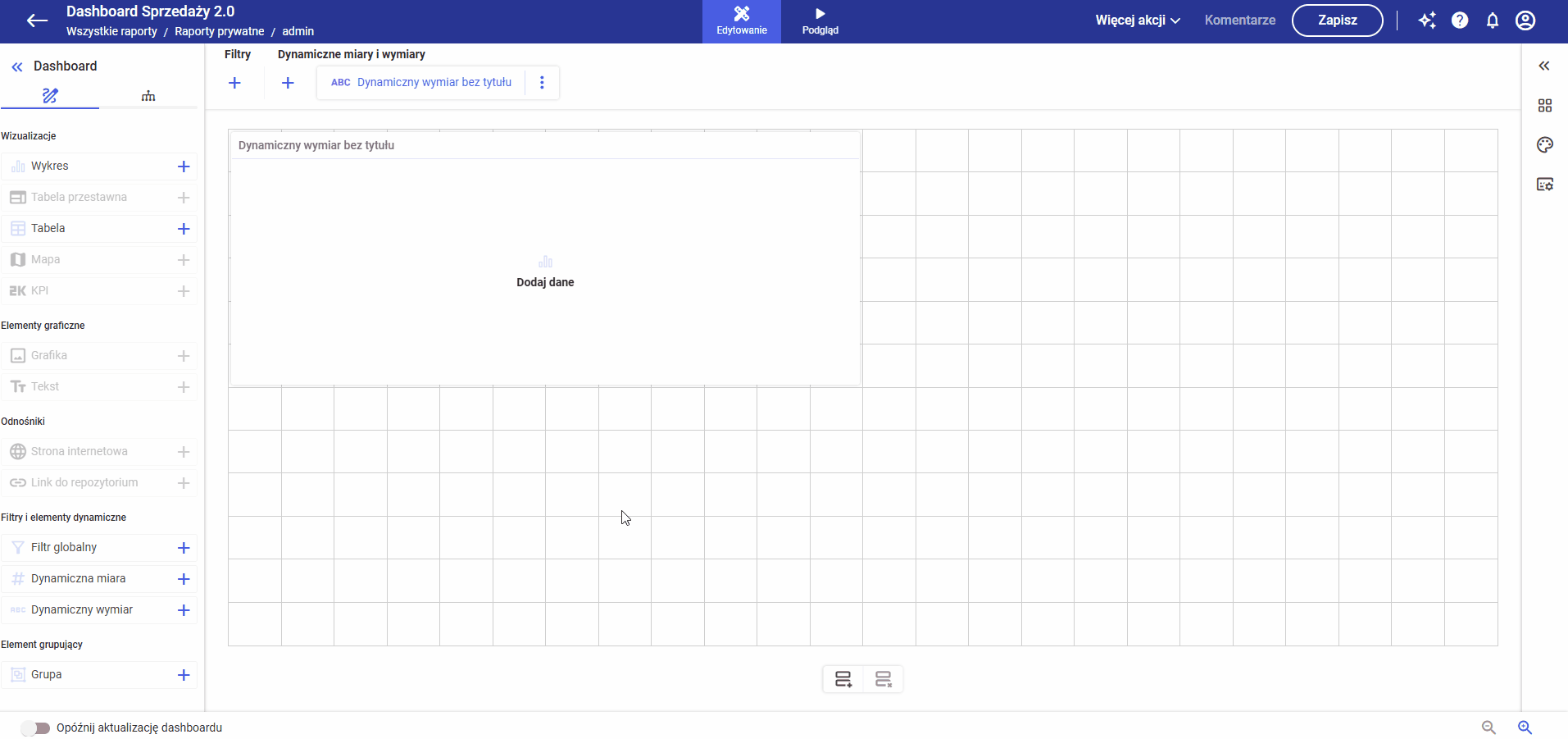Click Dodaj dane in the empty widget
This screenshot has height=739, width=1568.
pos(545,282)
